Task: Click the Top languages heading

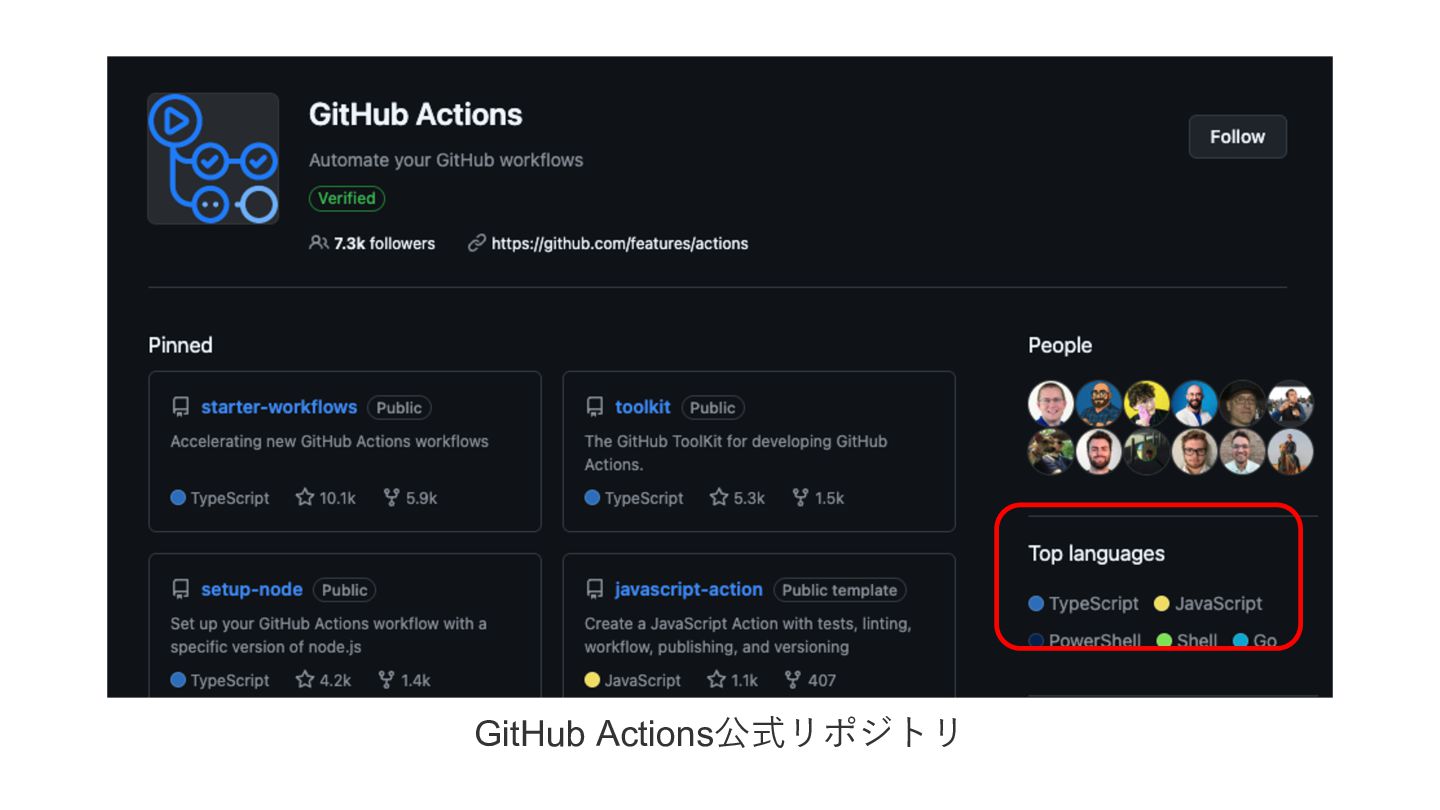Action: (1096, 553)
